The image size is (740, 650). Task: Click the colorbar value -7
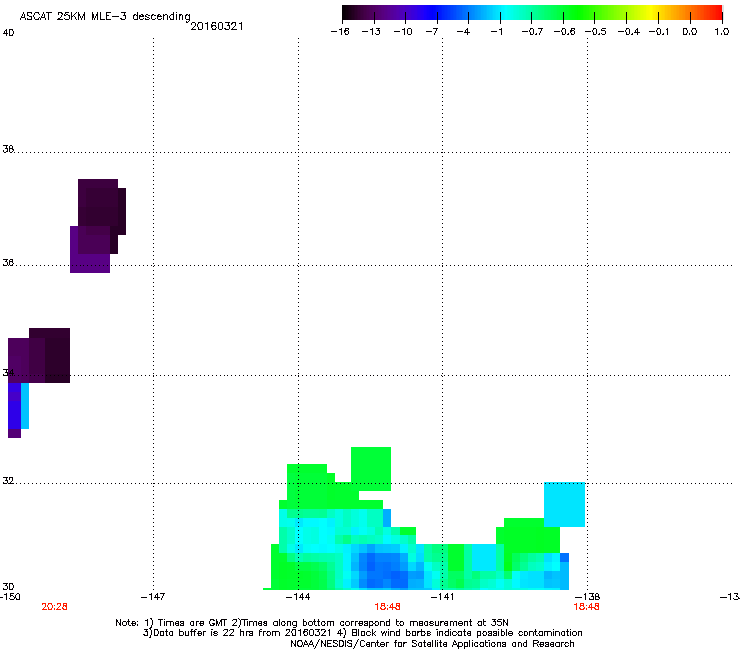click(x=432, y=32)
